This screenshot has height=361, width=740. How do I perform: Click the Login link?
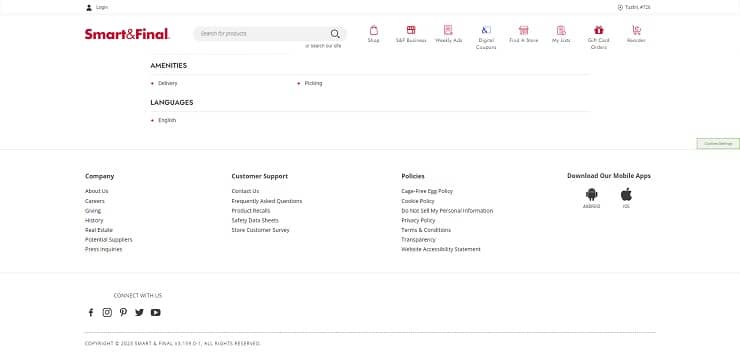[x=102, y=8]
